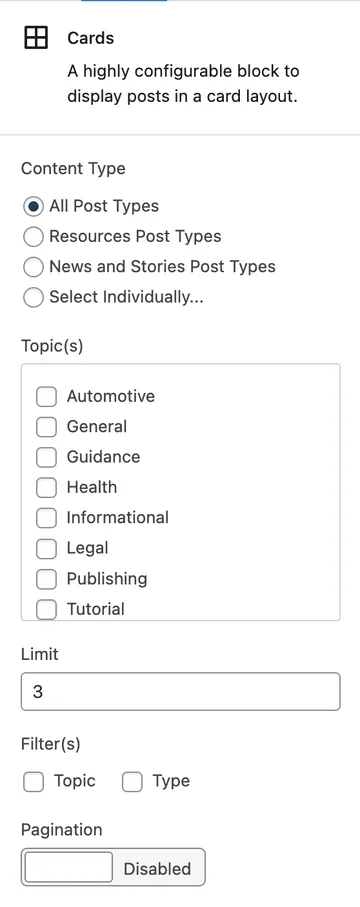The width and height of the screenshot is (360, 907).
Task: Toggle the Informational topic checkbox
Action: point(46,518)
